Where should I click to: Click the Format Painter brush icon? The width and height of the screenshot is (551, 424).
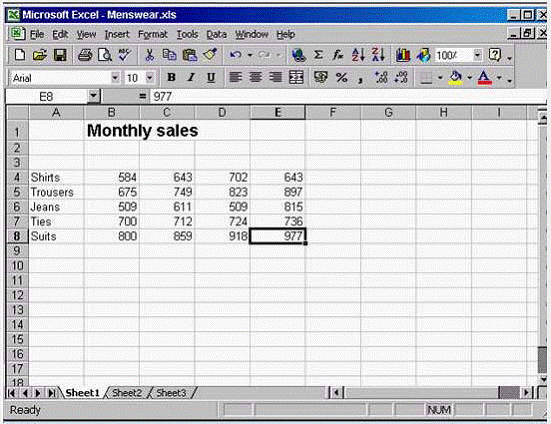(210, 55)
